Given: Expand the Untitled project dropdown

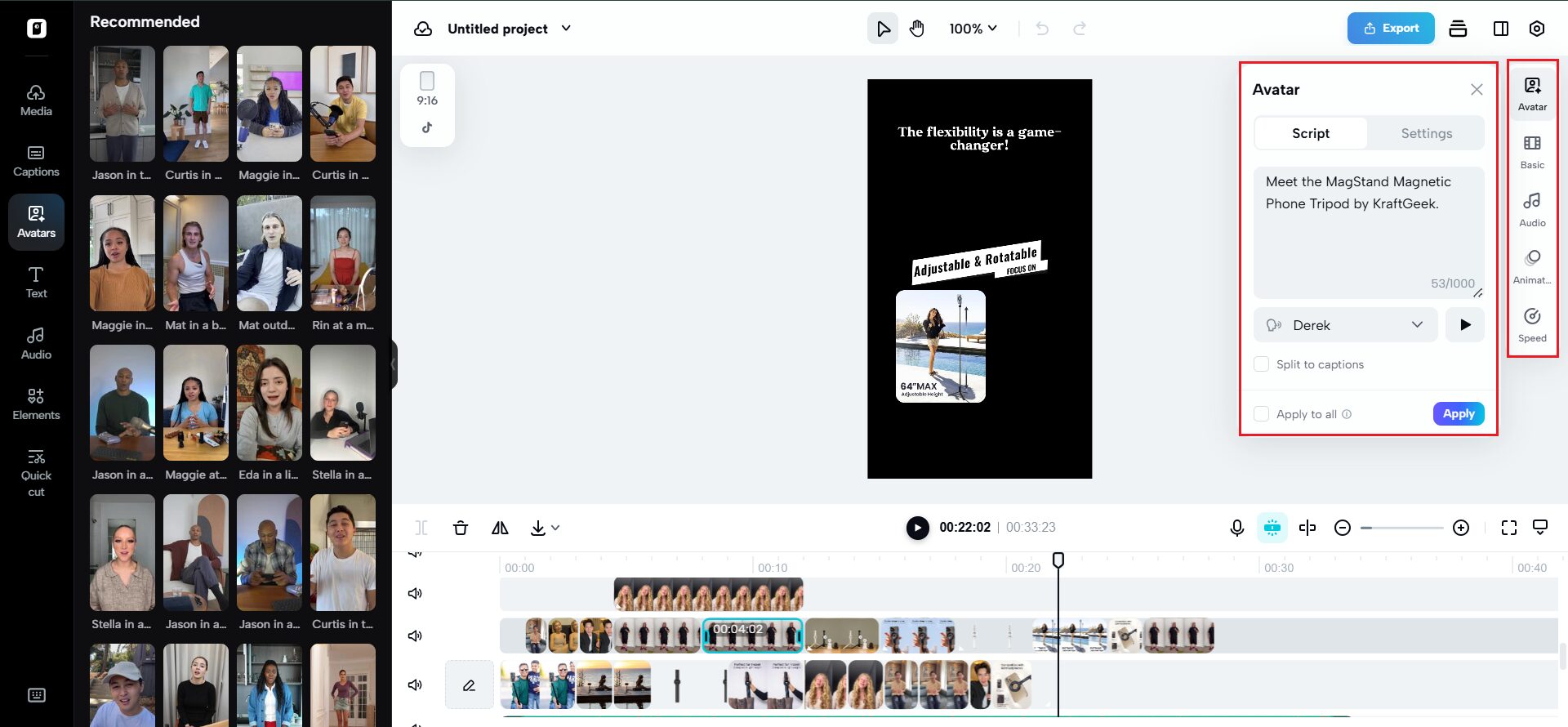Looking at the screenshot, I should pyautogui.click(x=566, y=29).
